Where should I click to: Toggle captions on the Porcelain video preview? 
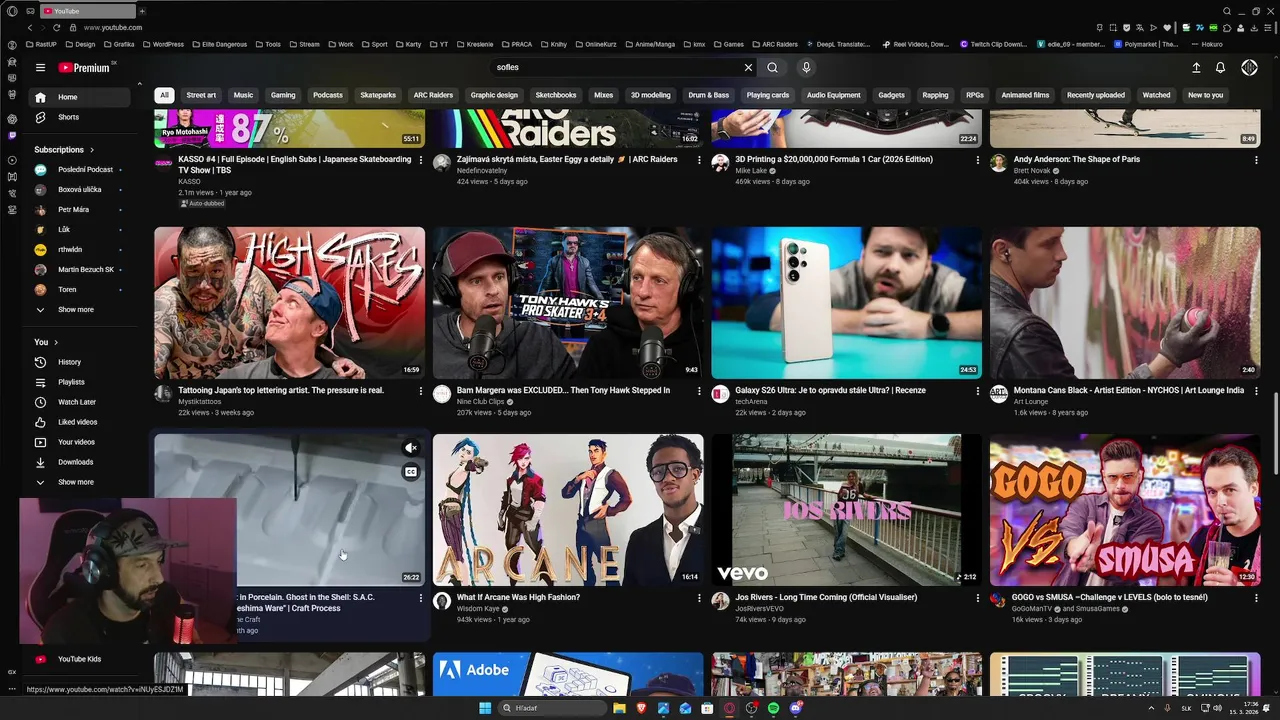[x=411, y=472]
